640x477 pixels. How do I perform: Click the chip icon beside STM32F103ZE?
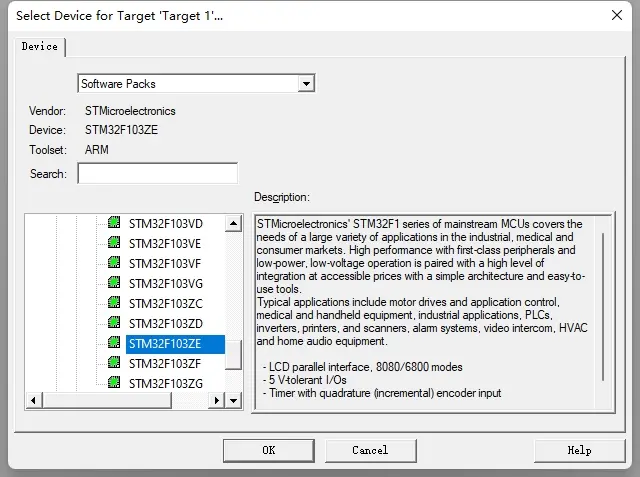tap(114, 343)
